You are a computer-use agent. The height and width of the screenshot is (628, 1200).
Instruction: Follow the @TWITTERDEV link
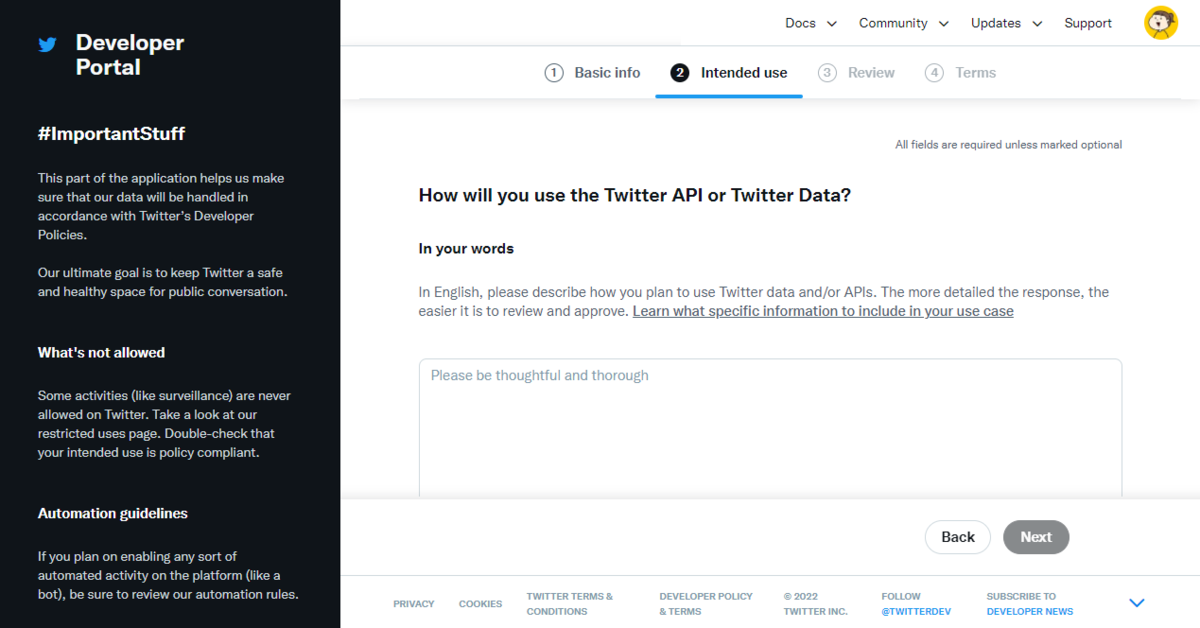[x=916, y=610]
